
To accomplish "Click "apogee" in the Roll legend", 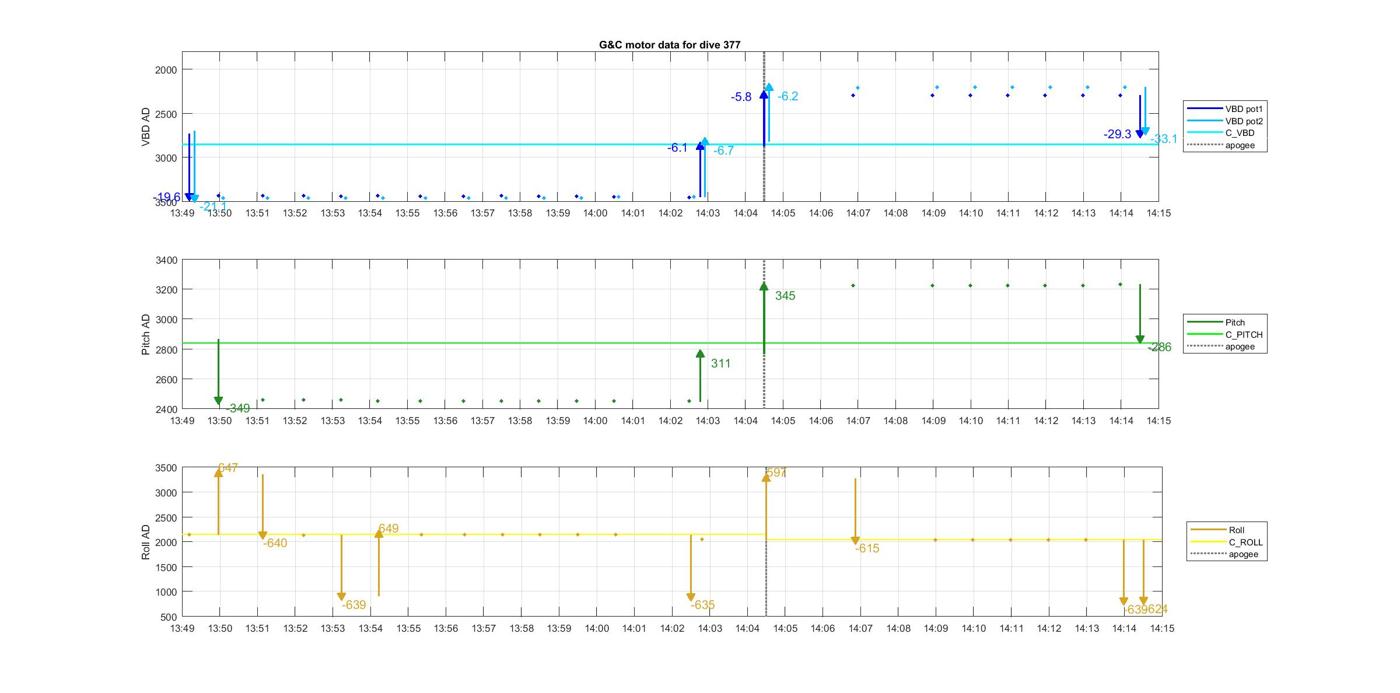I will 1224,554.
